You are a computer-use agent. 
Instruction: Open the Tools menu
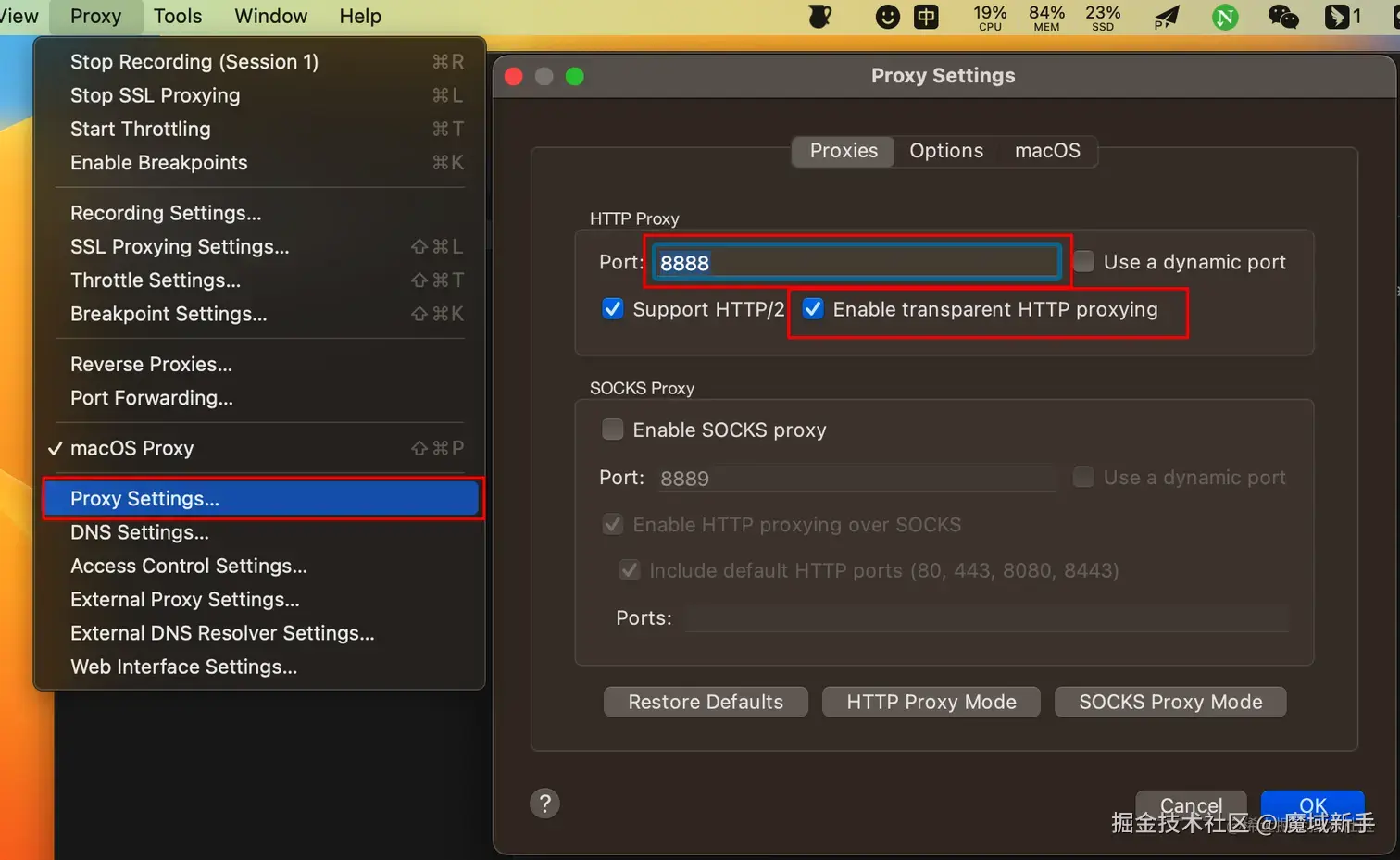pos(178,17)
